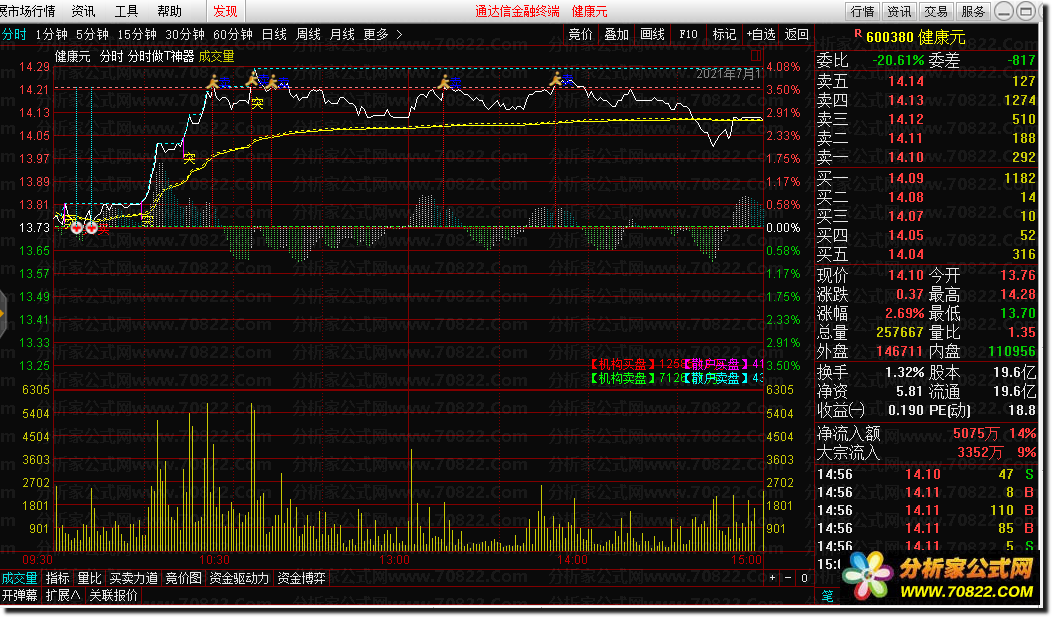Select the 量比 bottom tab
This screenshot has height=617, width=1053.
click(x=89, y=578)
